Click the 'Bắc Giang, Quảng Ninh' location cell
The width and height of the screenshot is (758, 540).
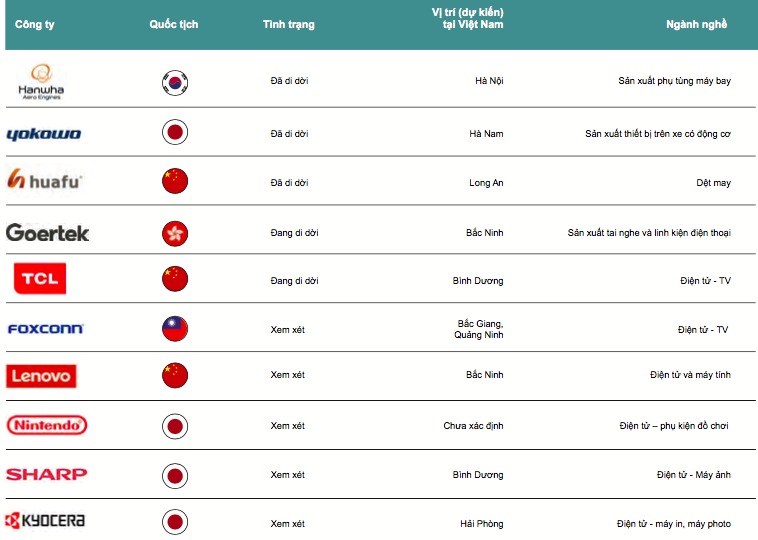pos(479,329)
